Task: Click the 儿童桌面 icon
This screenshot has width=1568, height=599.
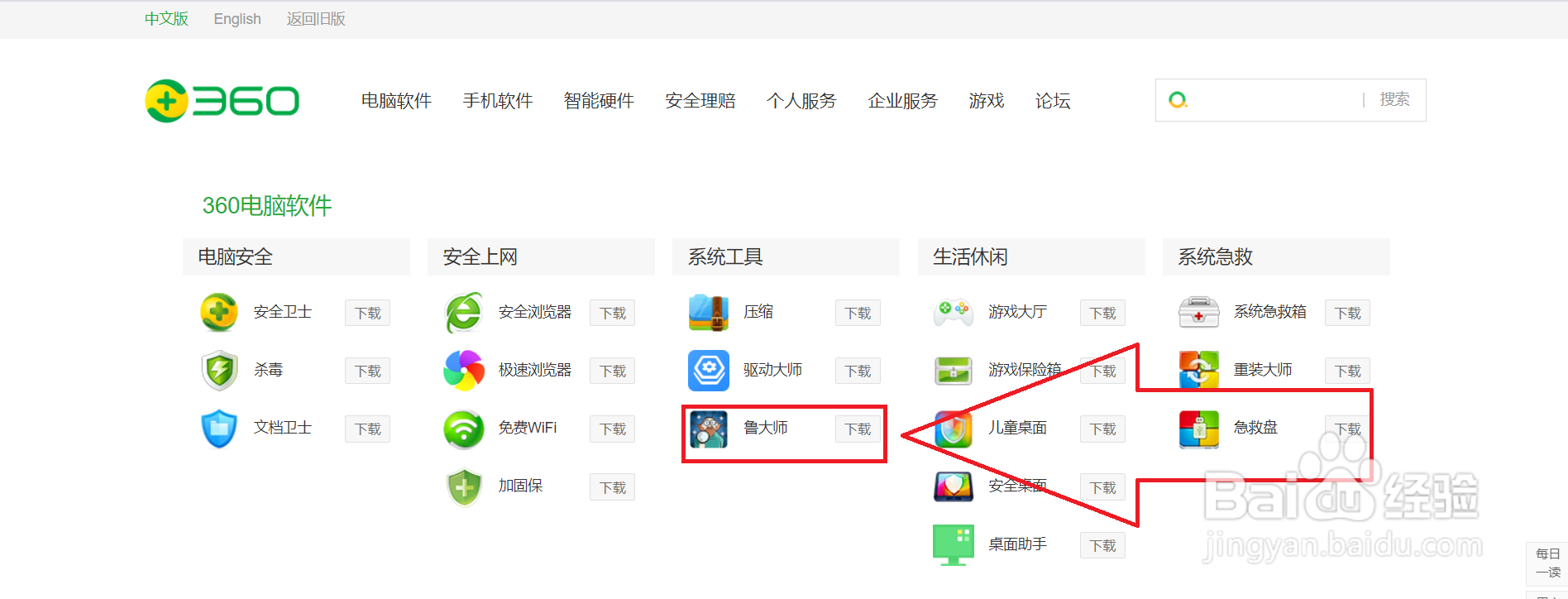Action: click(954, 429)
